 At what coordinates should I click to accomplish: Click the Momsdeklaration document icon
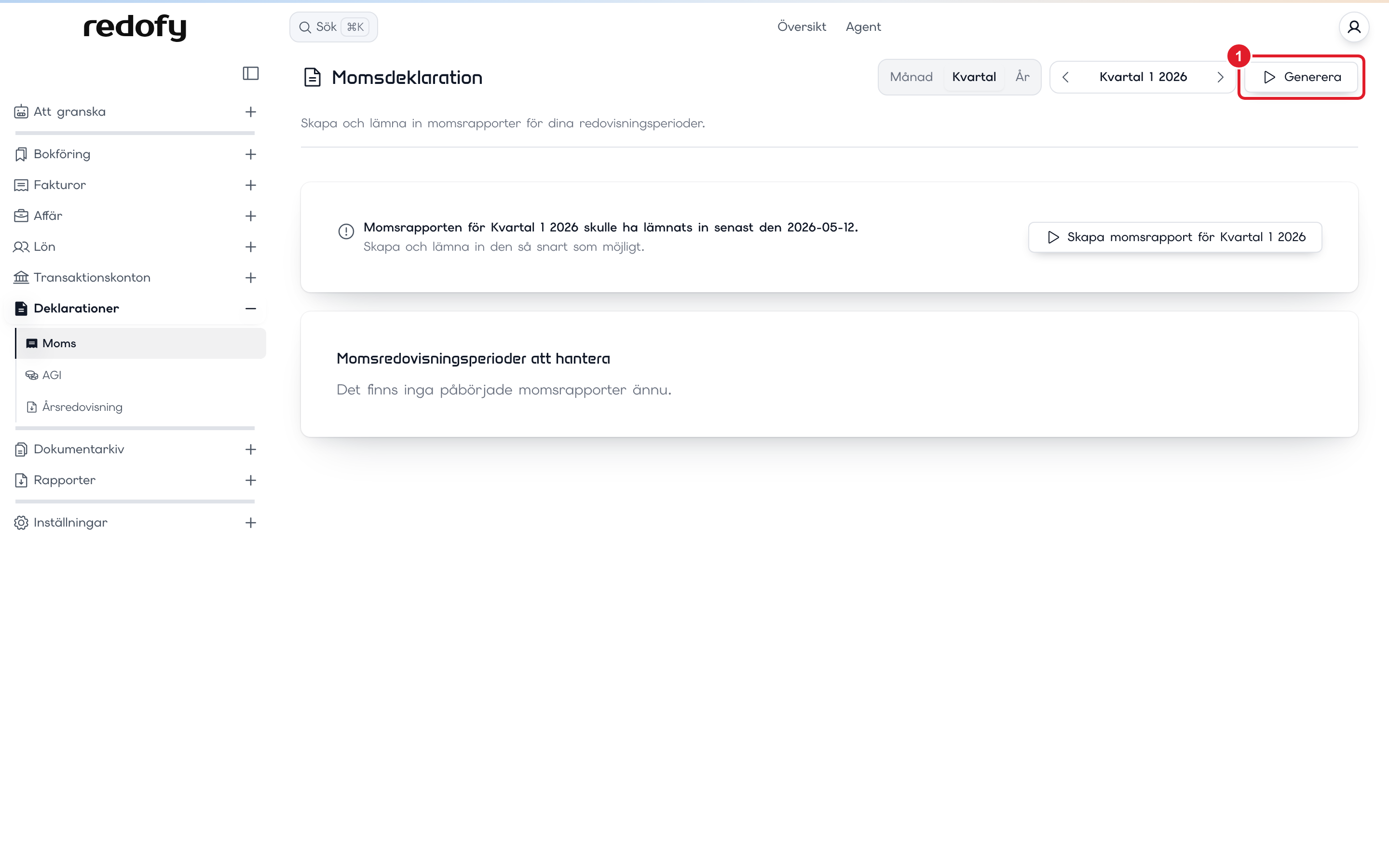click(312, 77)
